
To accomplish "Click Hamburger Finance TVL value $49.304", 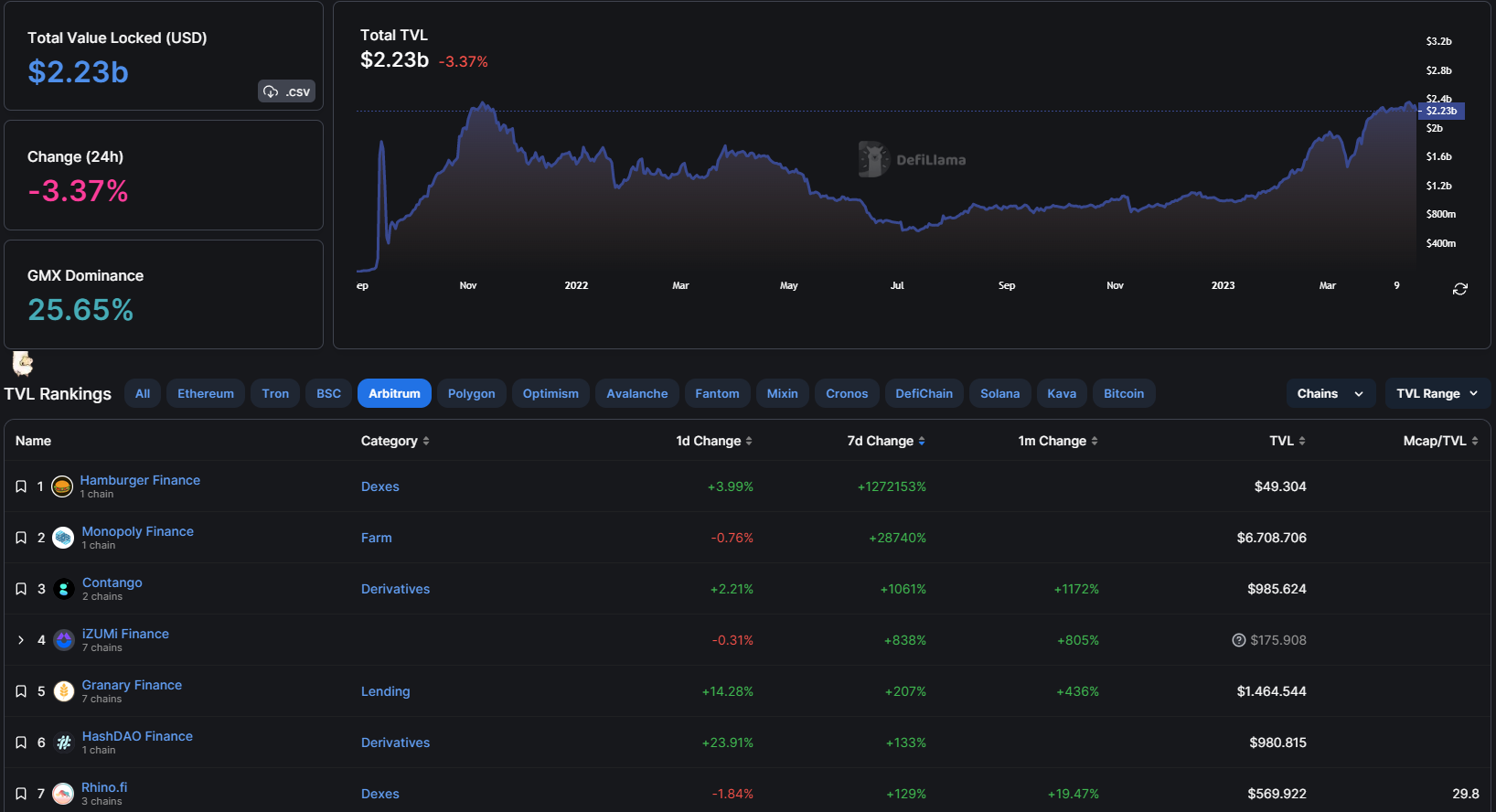I will pos(1280,486).
